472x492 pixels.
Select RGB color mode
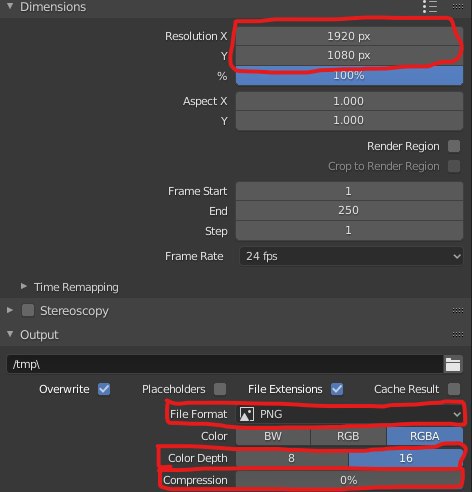pos(348,436)
